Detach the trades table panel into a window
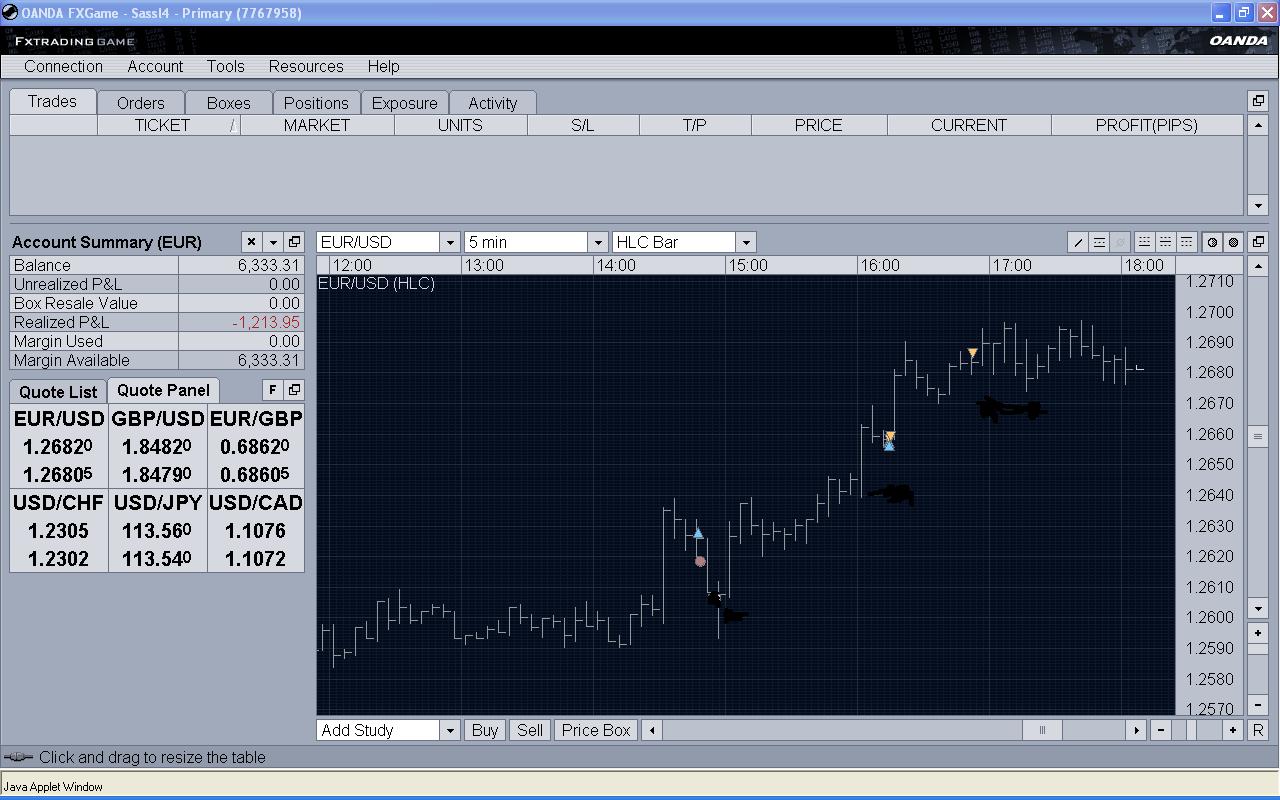The image size is (1280, 800). (x=1258, y=101)
